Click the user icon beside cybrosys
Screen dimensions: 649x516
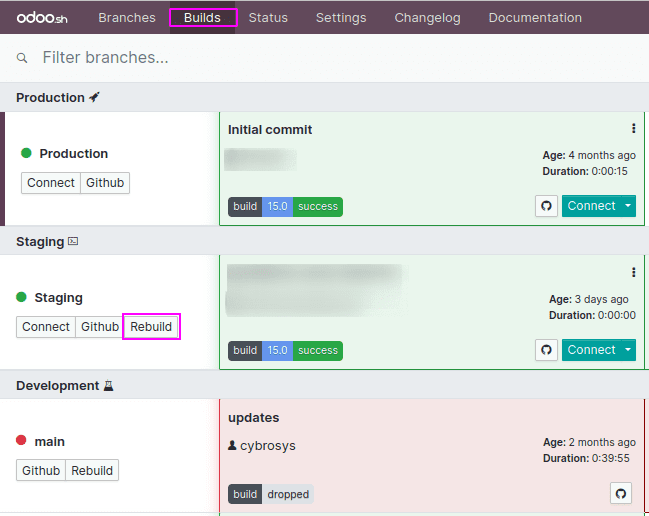coord(232,445)
